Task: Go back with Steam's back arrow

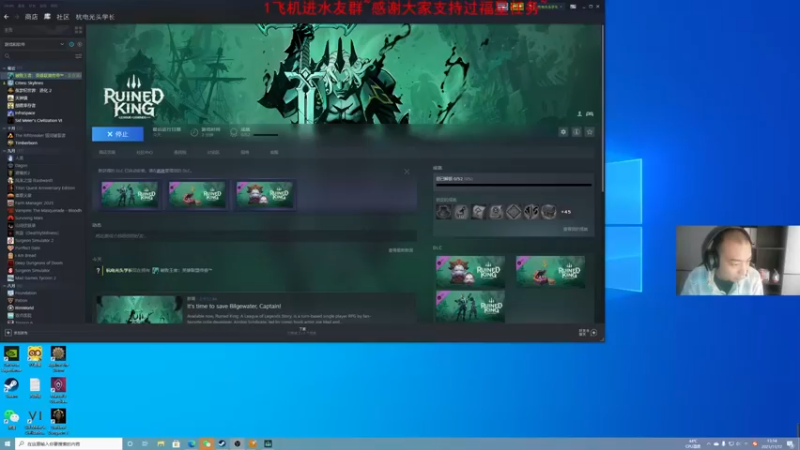Action: pos(7,17)
